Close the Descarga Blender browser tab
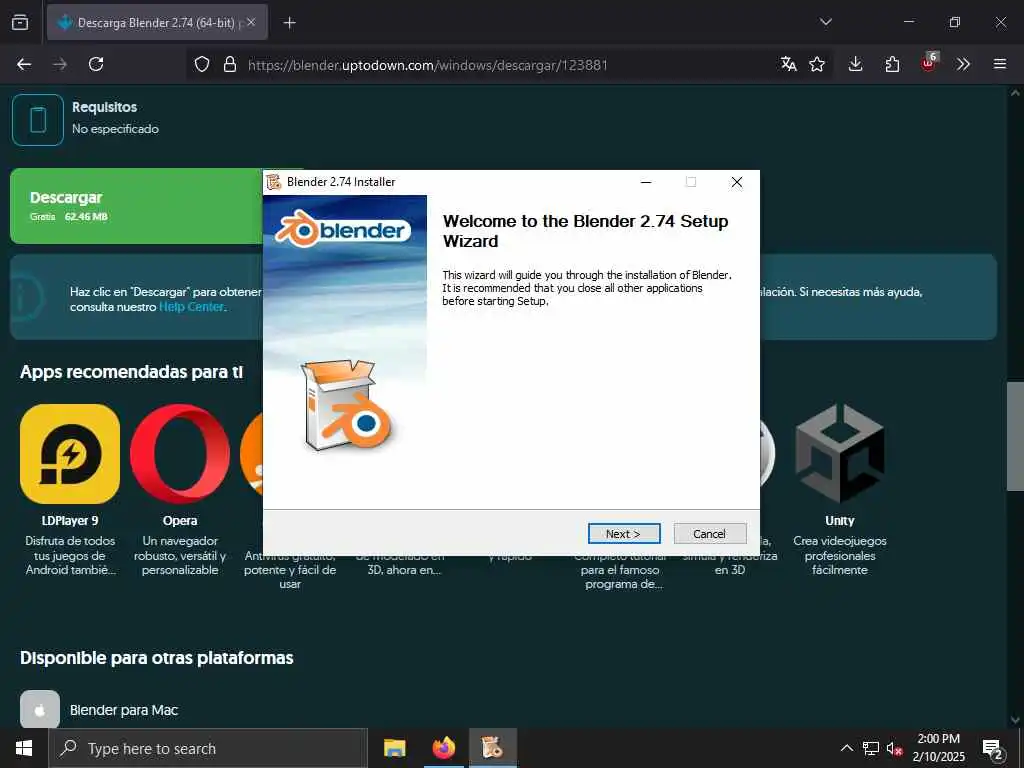 (x=251, y=22)
